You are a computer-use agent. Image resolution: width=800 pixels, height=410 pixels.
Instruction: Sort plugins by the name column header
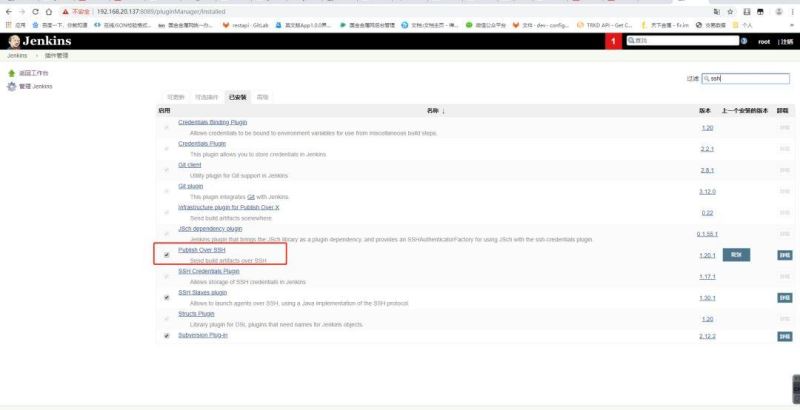pos(434,110)
